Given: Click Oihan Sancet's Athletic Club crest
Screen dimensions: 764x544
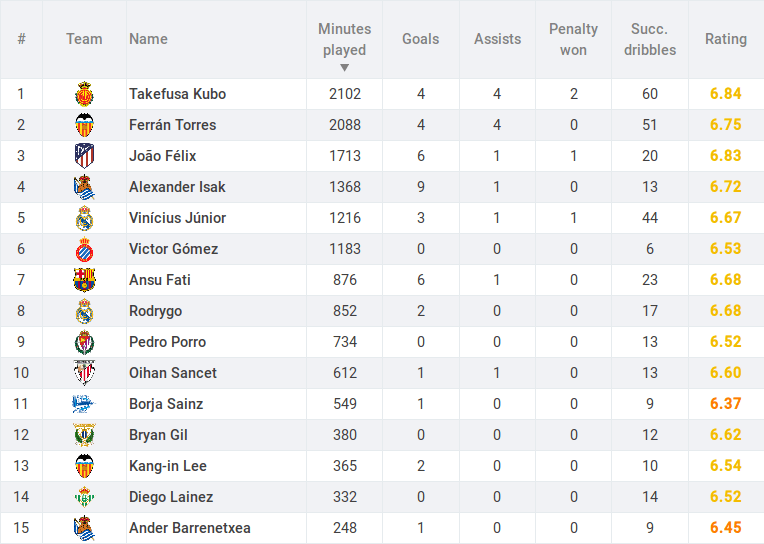Looking at the screenshot, I should coord(84,373).
